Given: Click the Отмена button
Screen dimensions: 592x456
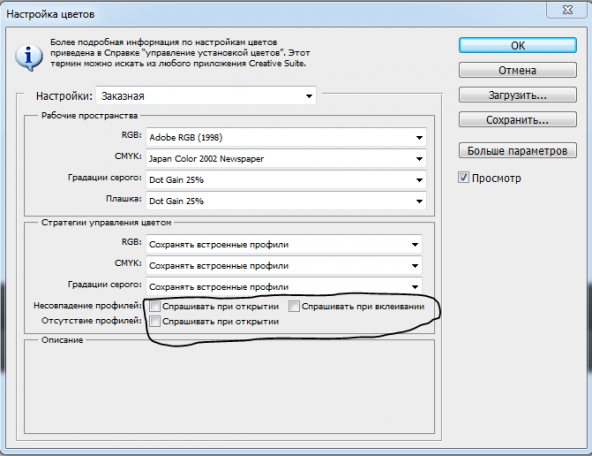Looking at the screenshot, I should 518,70.
